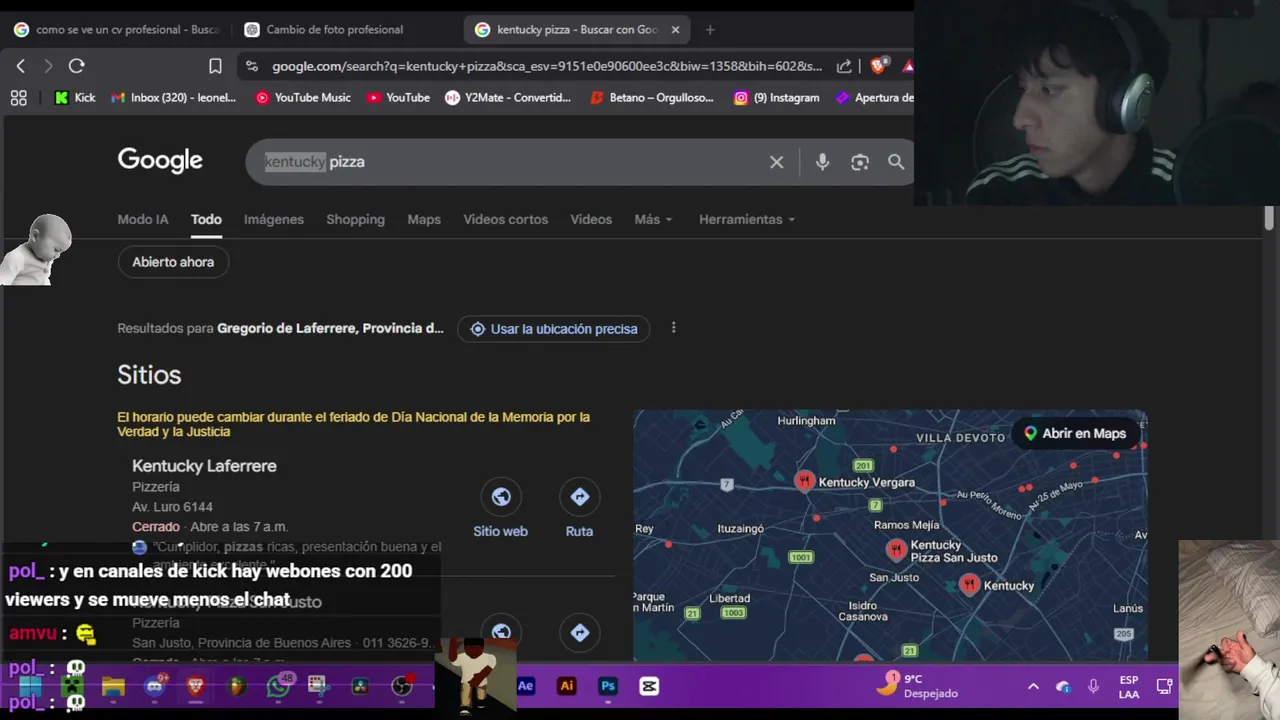Open Sitio web for Kentucky Laferrere

pos(500,510)
